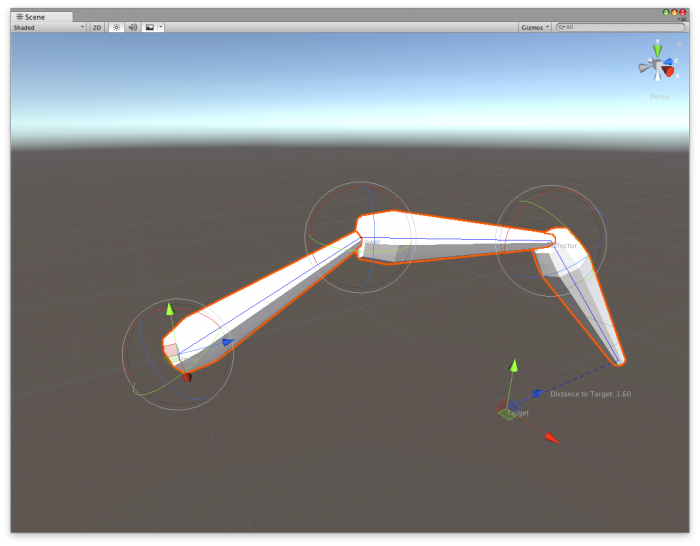
Task: Click the green Y arrow on the arm base
Action: click(170, 309)
